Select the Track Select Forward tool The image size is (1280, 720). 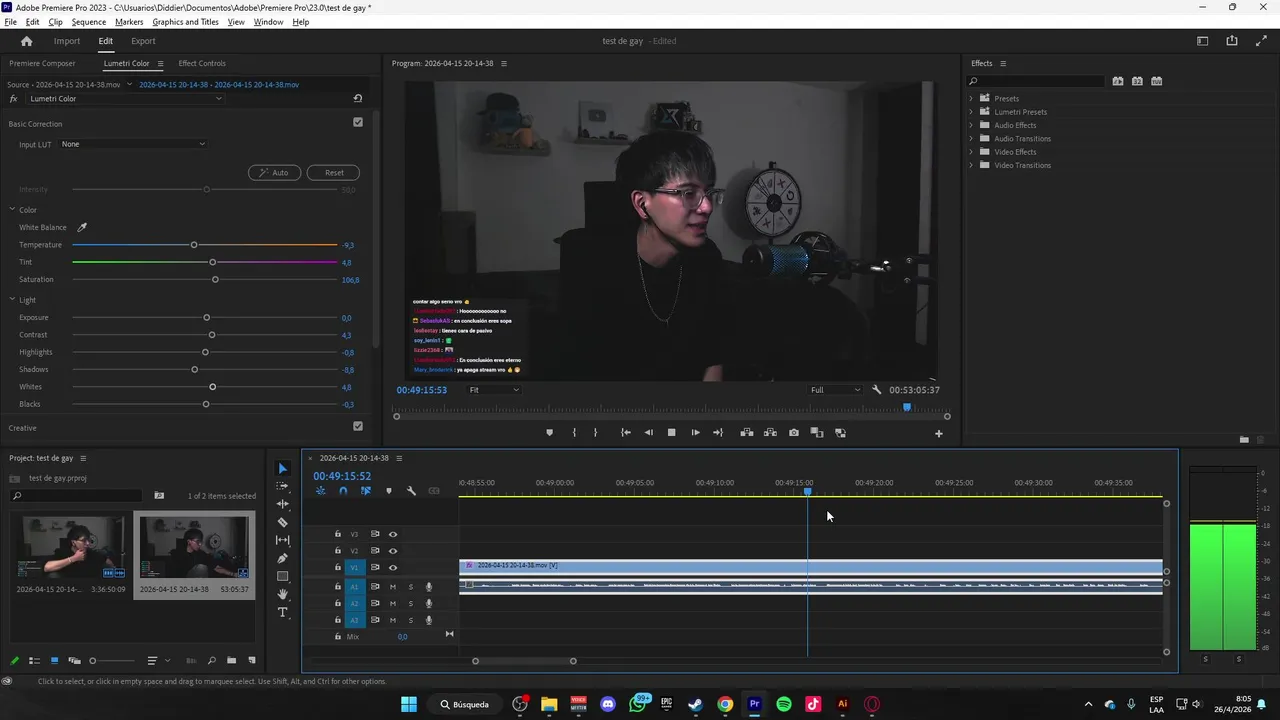pyautogui.click(x=282, y=486)
